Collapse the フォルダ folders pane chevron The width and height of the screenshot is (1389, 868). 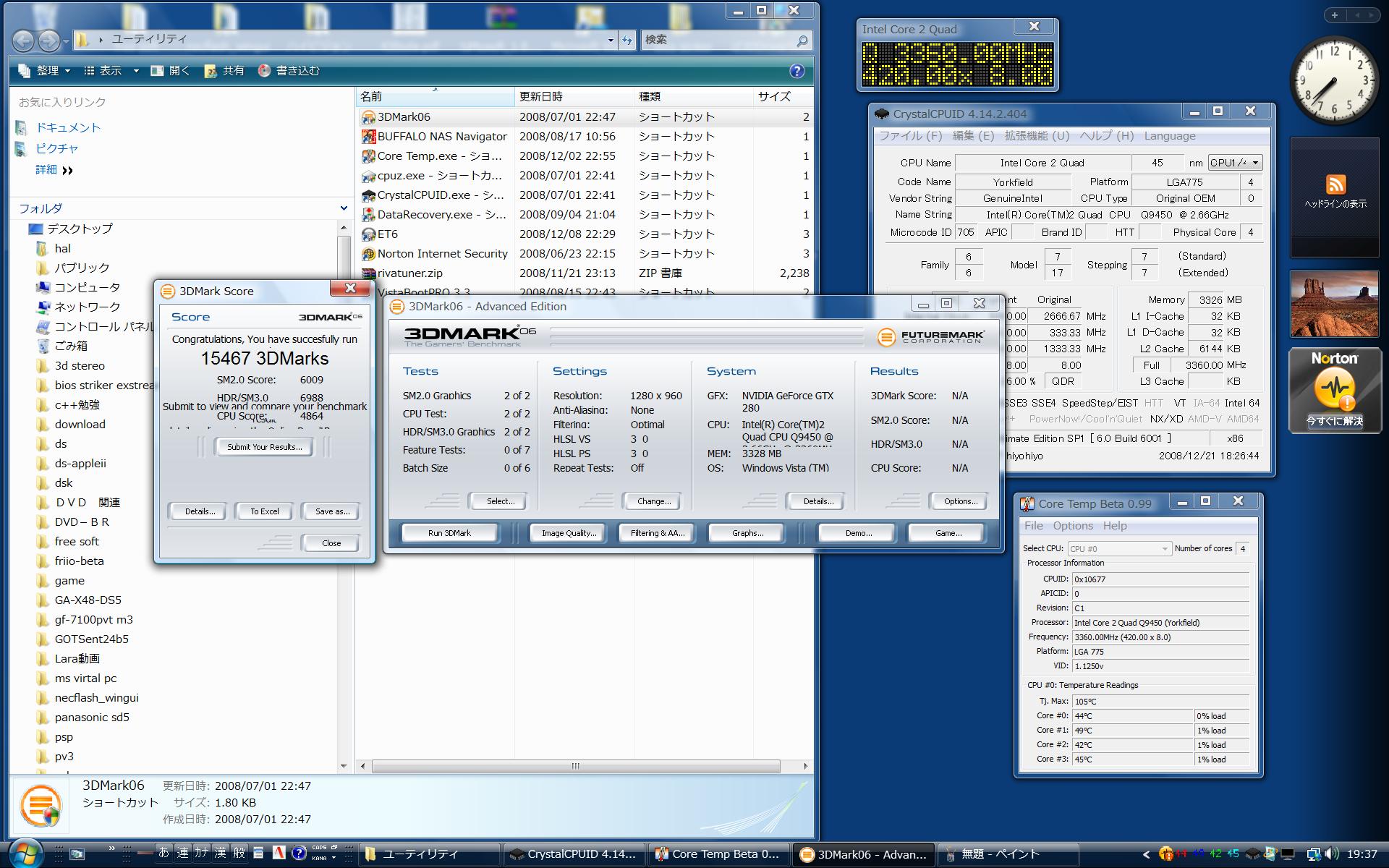(344, 208)
